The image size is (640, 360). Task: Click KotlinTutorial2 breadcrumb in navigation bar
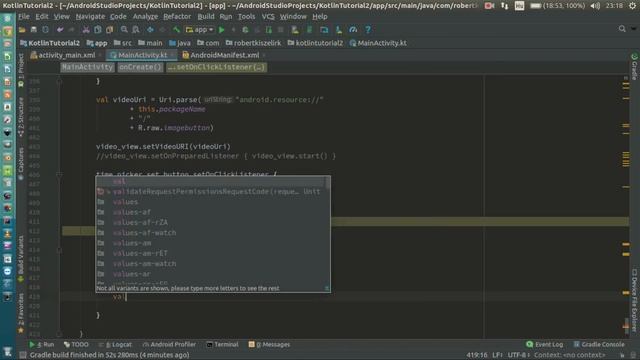click(51, 43)
